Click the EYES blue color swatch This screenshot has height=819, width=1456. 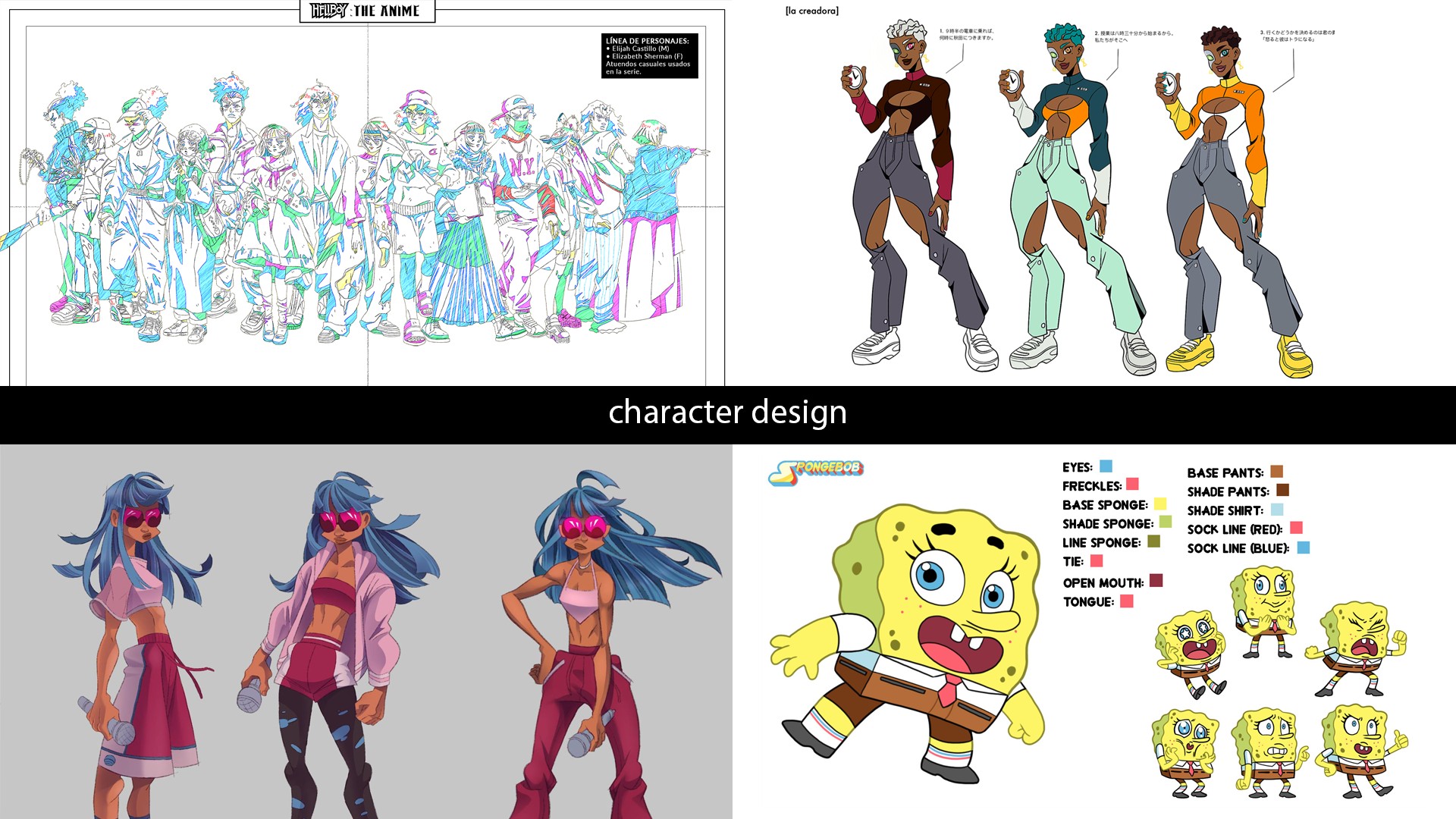click(x=1106, y=466)
